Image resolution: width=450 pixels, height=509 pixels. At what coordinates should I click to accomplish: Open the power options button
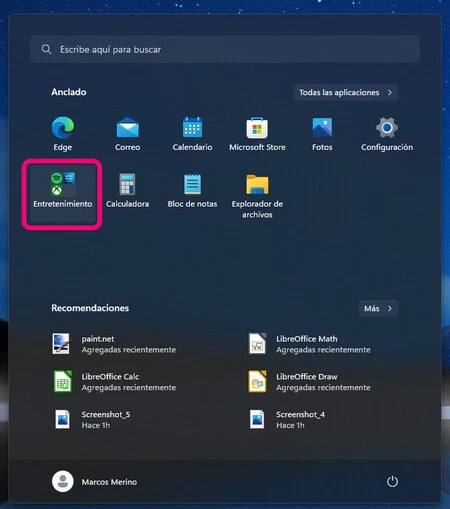coord(392,482)
